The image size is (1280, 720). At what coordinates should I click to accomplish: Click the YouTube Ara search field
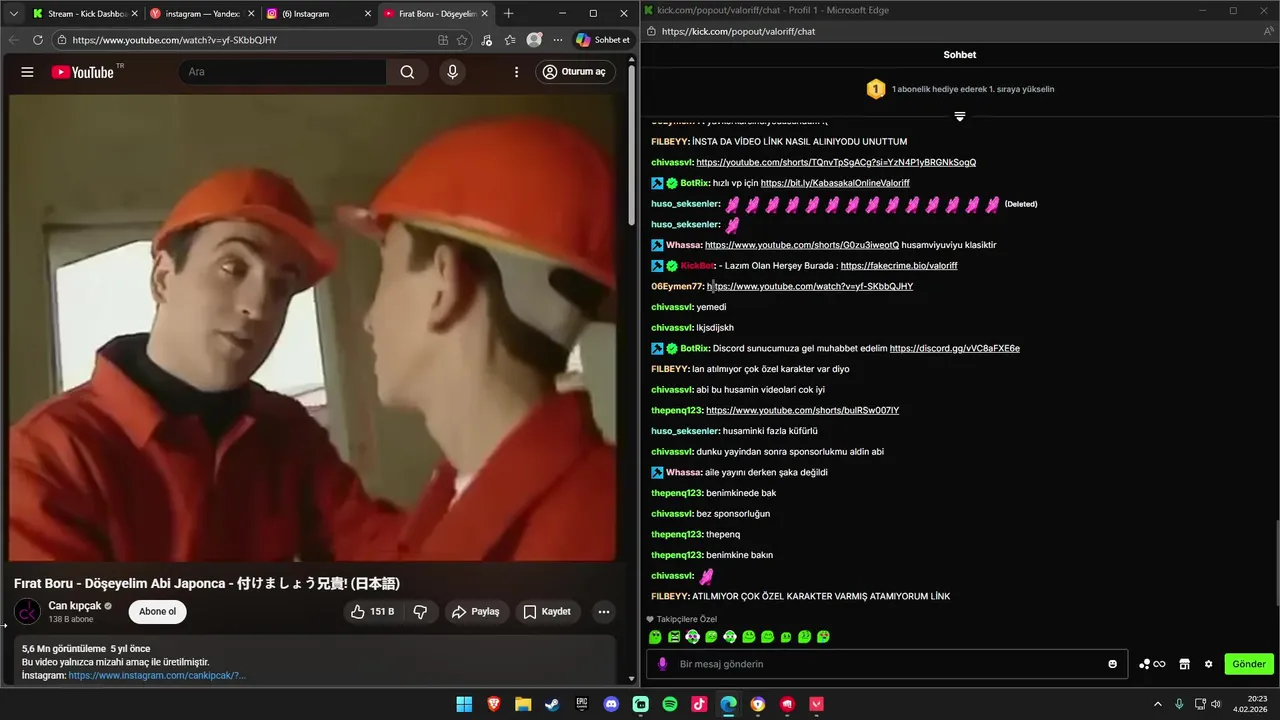pos(283,72)
